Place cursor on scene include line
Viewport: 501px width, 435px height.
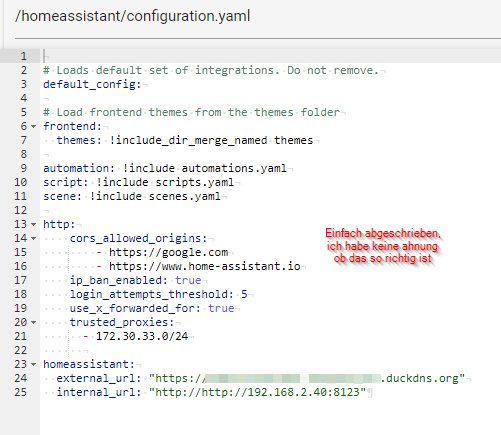tap(132, 196)
